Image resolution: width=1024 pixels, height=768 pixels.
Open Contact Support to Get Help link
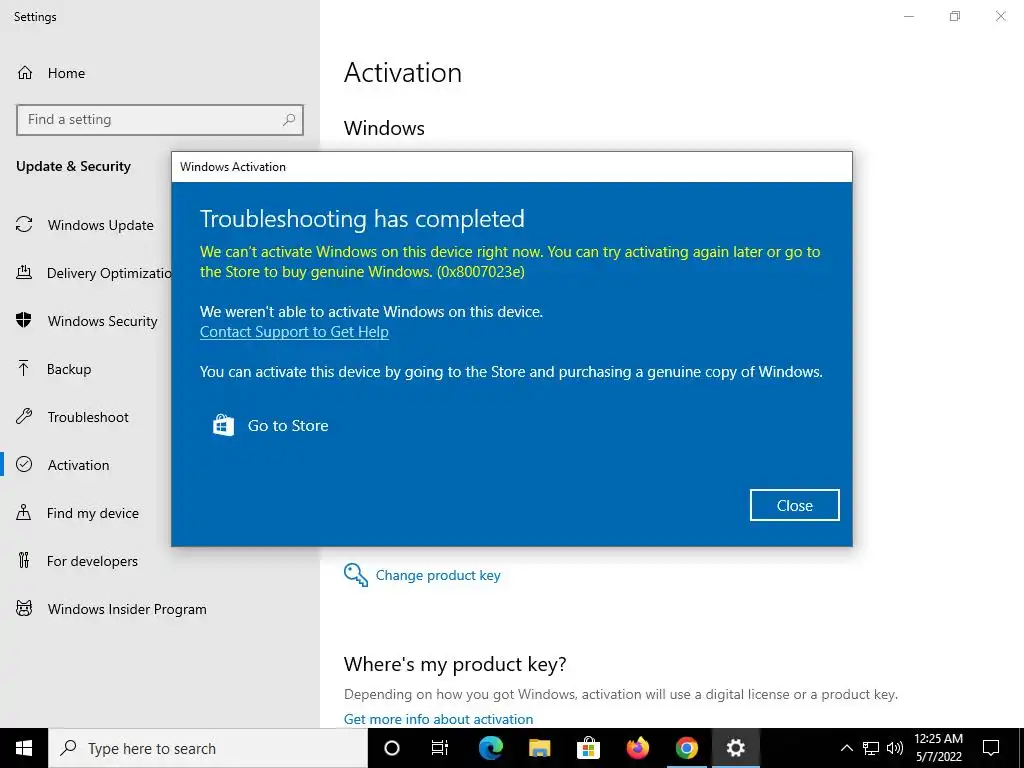click(294, 332)
